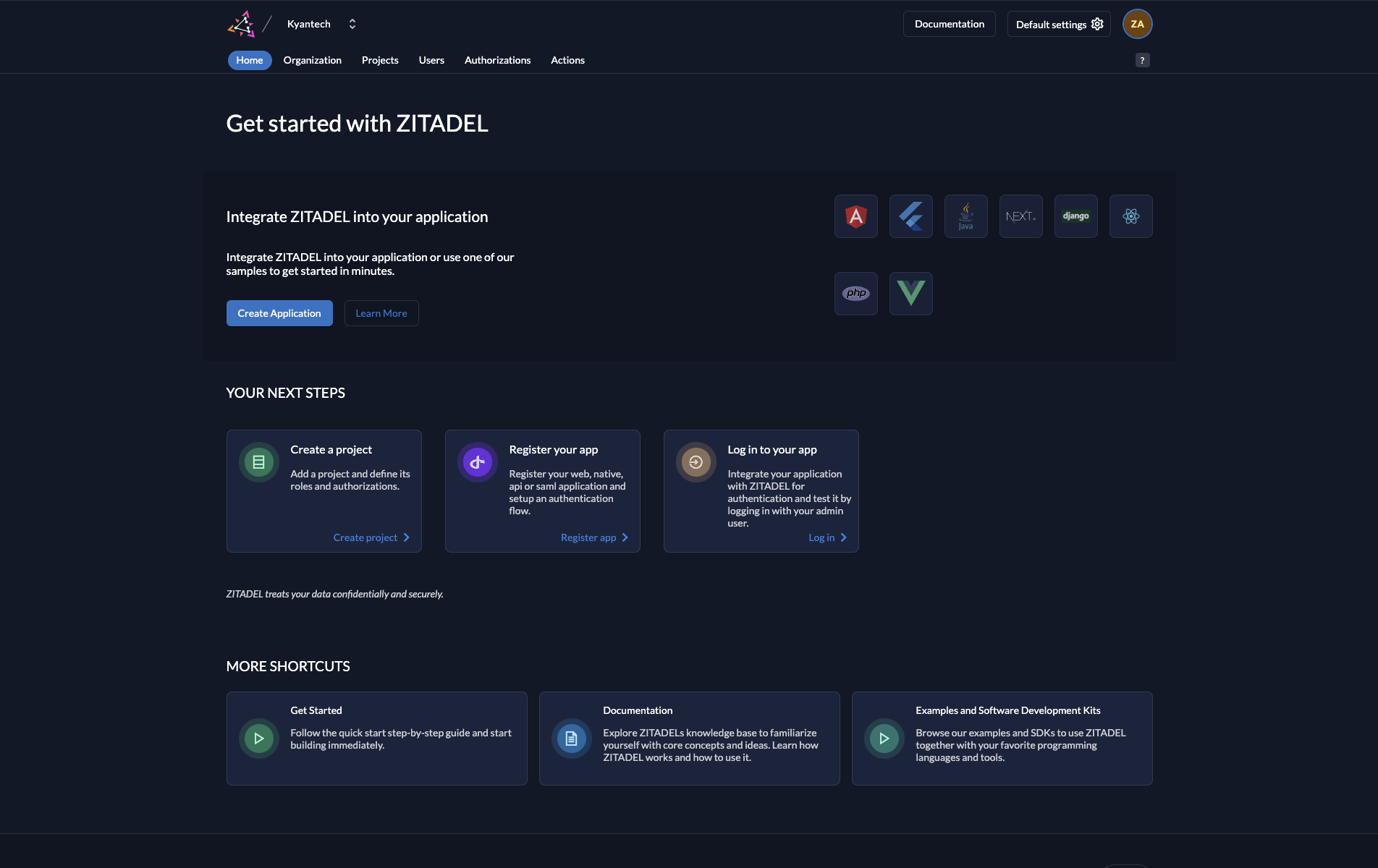The image size is (1378, 868).
Task: Click the ZITADEL logo icon
Action: 241,24
